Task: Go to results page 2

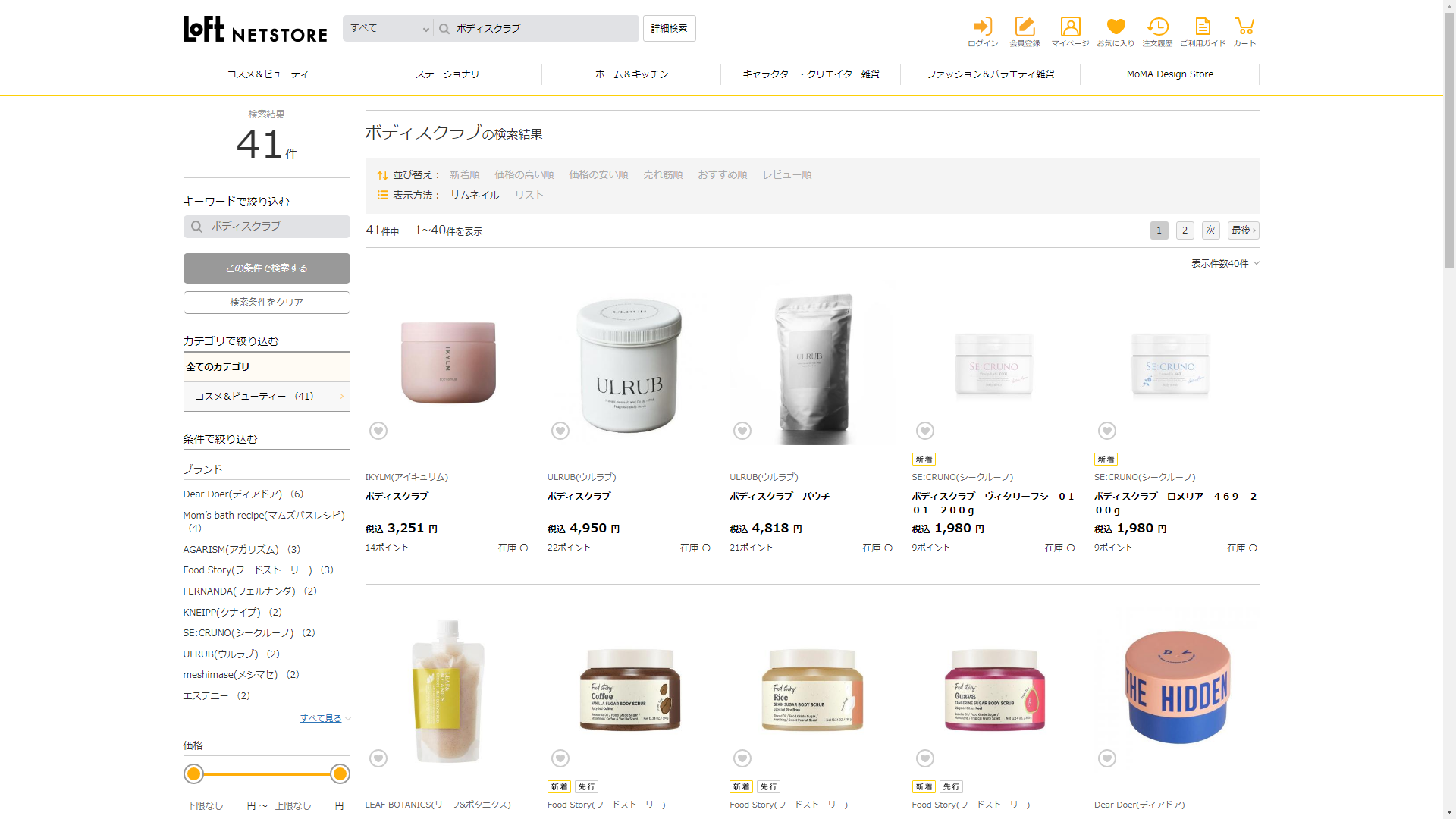Action: pos(1185,231)
